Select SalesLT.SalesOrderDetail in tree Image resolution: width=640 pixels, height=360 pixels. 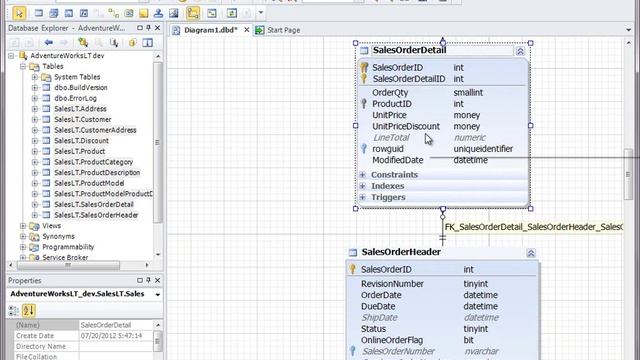click(x=94, y=204)
